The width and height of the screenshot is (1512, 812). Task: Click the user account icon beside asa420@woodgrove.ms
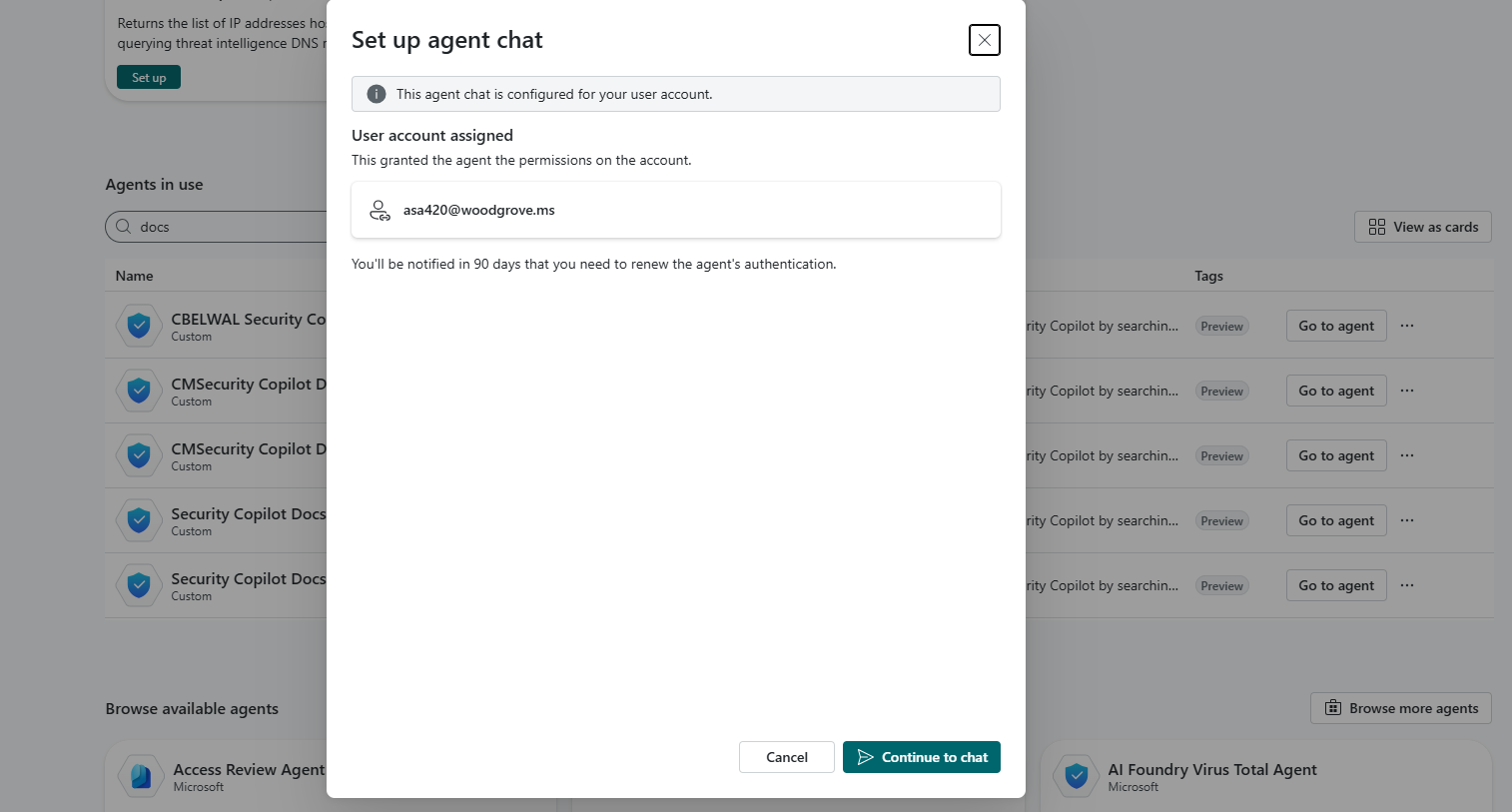click(x=379, y=210)
